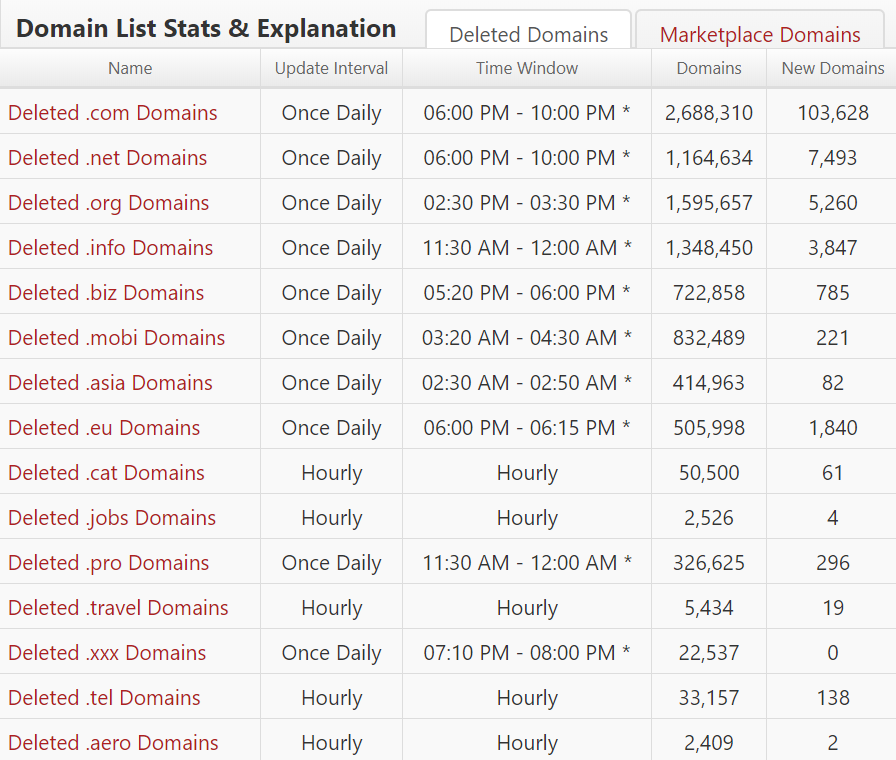Image resolution: width=896 pixels, height=760 pixels.
Task: Select the 1,348,450 domains cell
Action: pos(709,248)
